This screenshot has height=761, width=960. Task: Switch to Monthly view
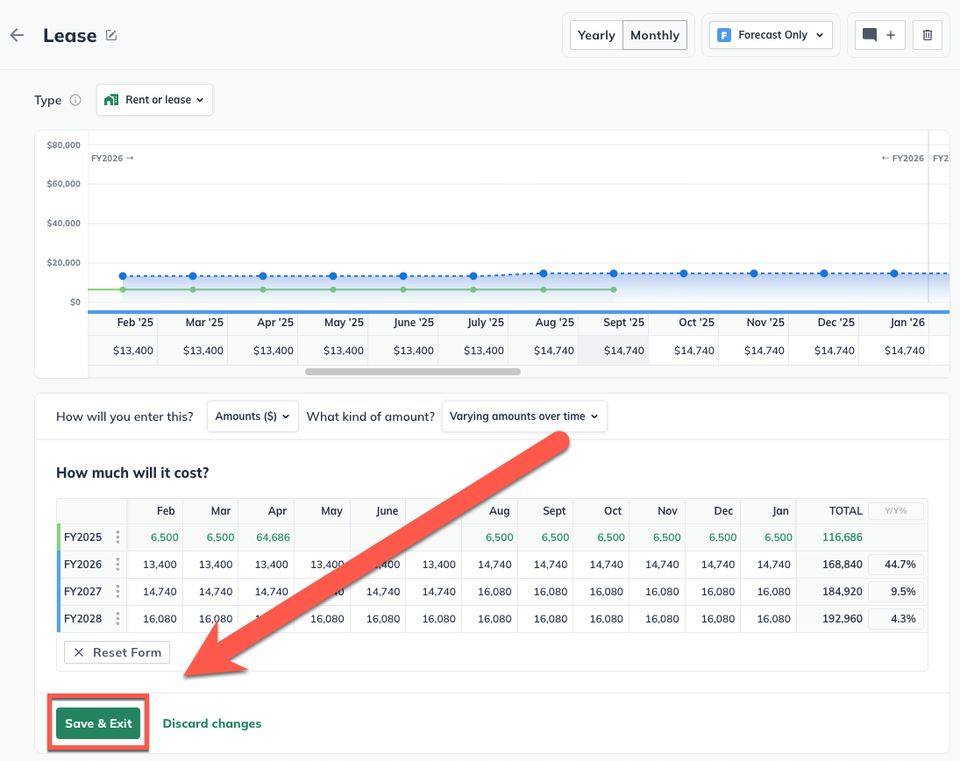pyautogui.click(x=654, y=36)
